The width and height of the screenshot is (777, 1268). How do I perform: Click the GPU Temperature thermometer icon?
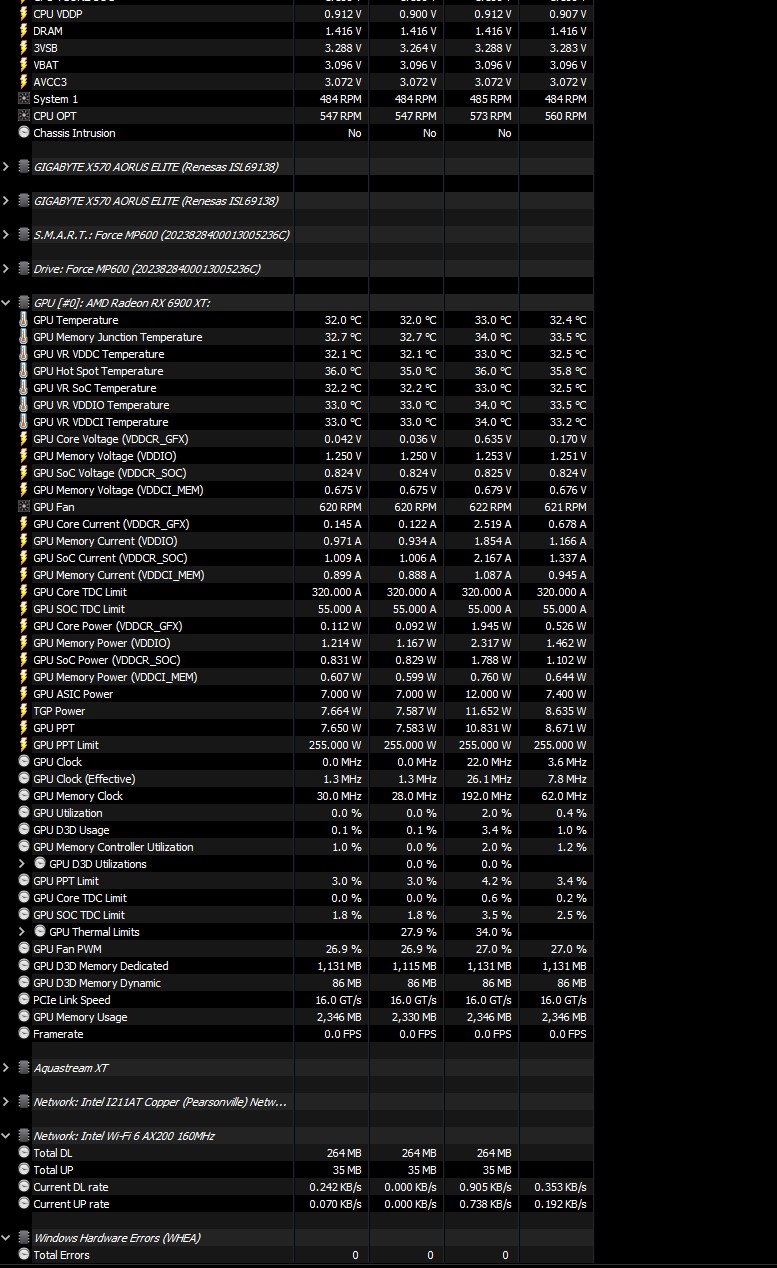(24, 320)
